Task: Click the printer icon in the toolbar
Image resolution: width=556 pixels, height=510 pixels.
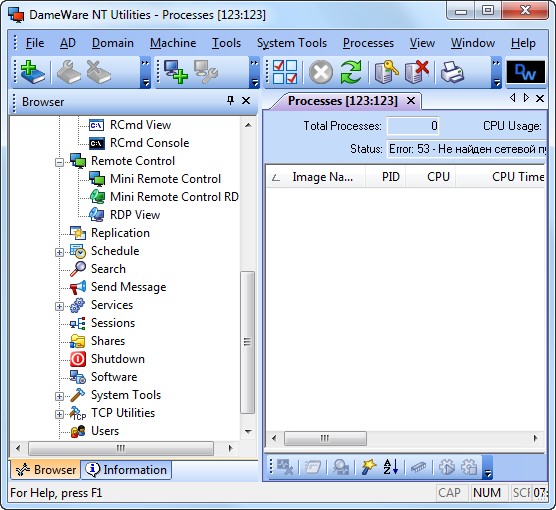Action: point(452,72)
